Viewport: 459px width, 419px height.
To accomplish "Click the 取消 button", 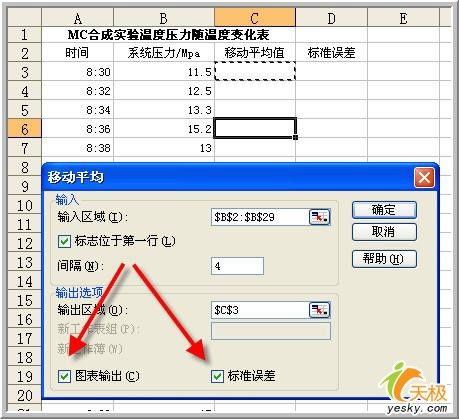I will point(384,232).
